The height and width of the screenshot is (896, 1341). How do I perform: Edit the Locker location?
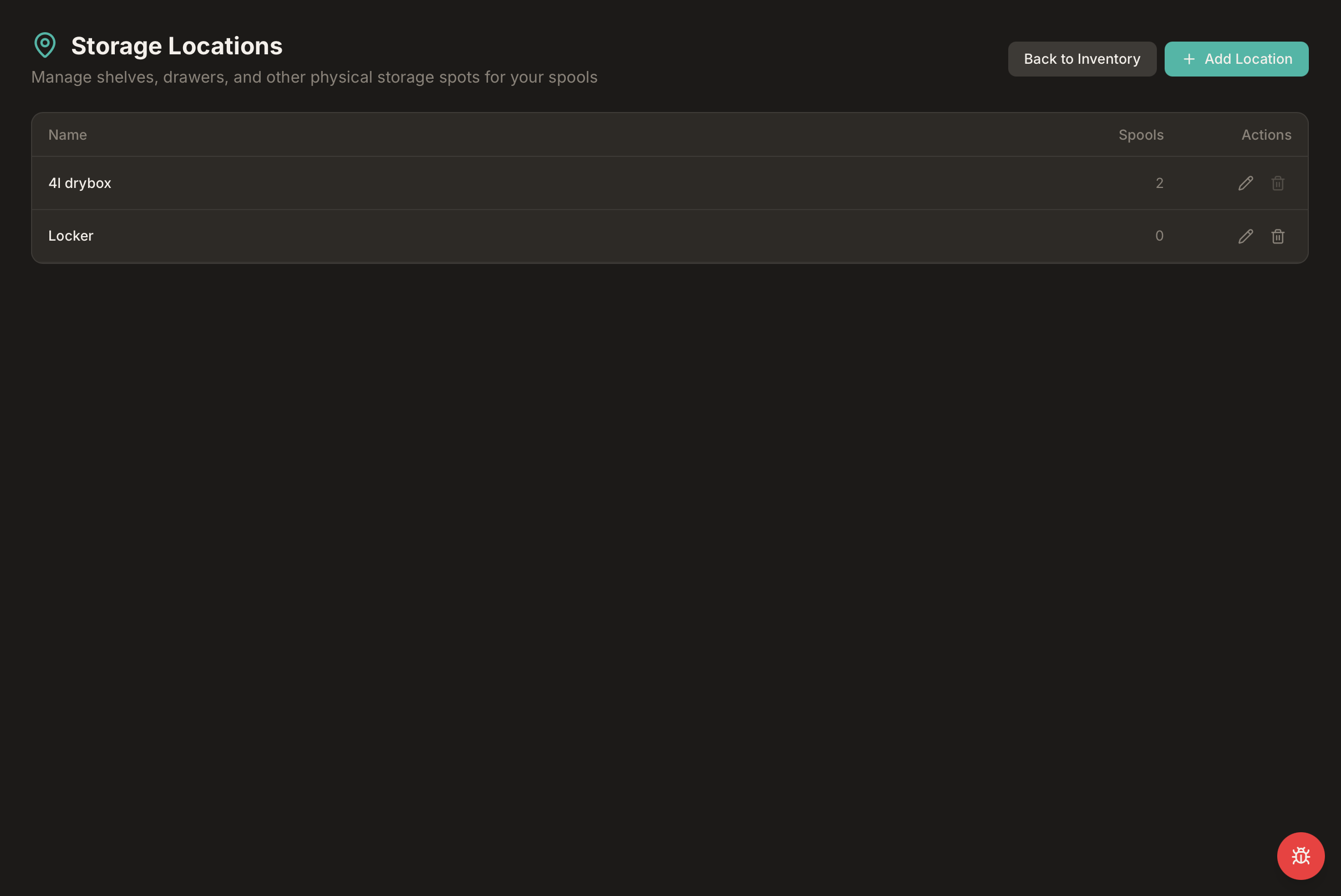coord(1246,236)
